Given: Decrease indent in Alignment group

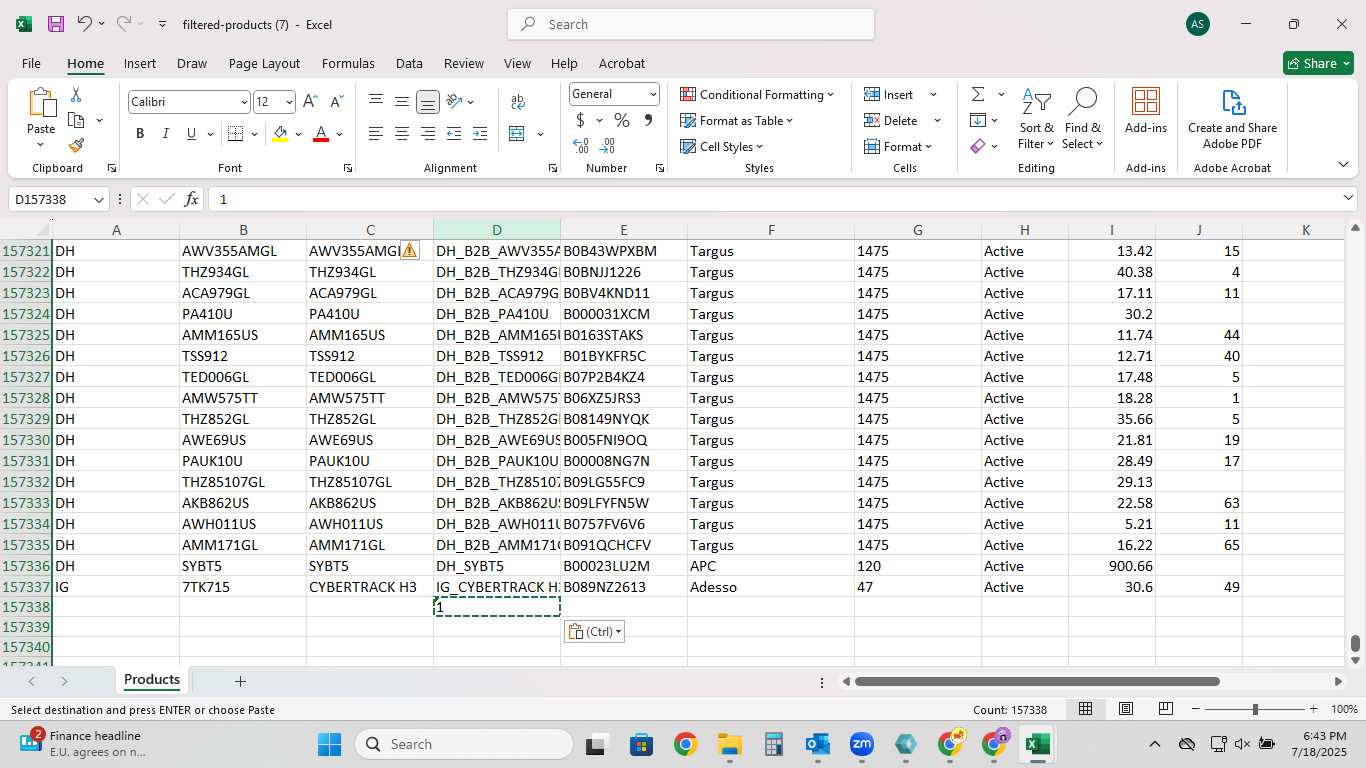Looking at the screenshot, I should (x=454, y=134).
